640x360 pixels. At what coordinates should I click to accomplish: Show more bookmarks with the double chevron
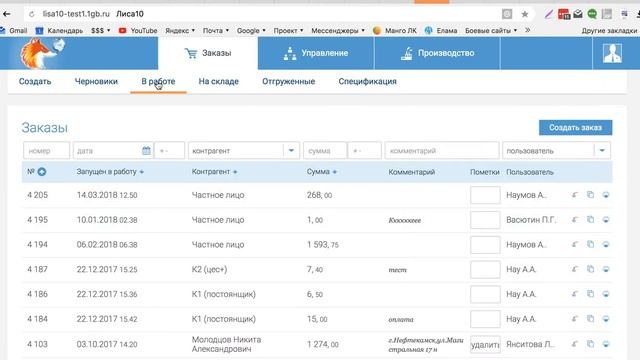tap(527, 30)
